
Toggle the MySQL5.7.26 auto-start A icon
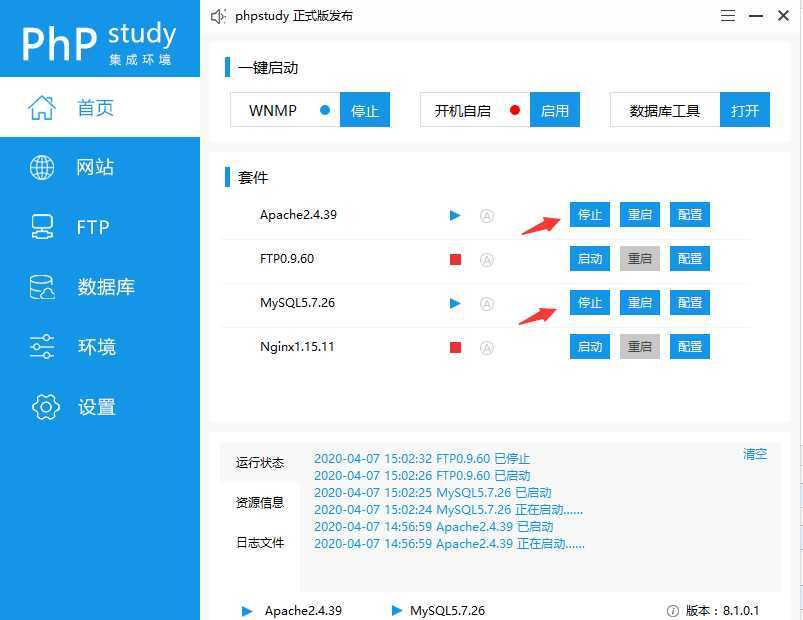pyautogui.click(x=487, y=304)
